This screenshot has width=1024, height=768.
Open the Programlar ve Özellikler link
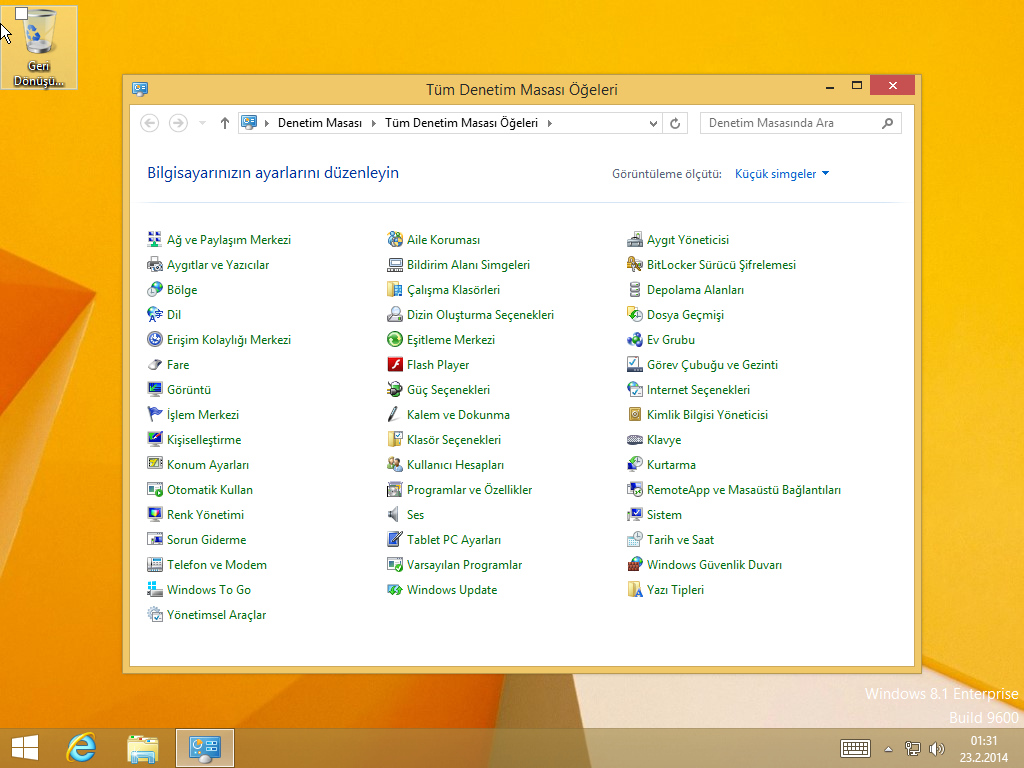[469, 490]
